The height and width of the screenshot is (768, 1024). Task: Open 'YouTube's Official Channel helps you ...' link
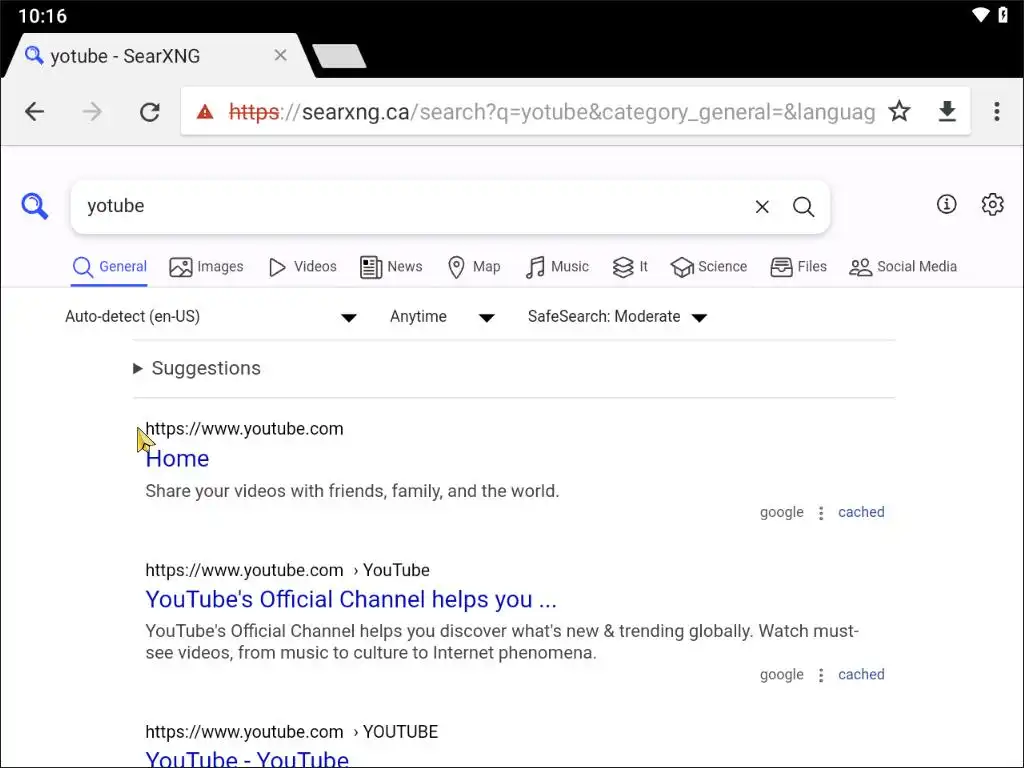[x=351, y=600]
